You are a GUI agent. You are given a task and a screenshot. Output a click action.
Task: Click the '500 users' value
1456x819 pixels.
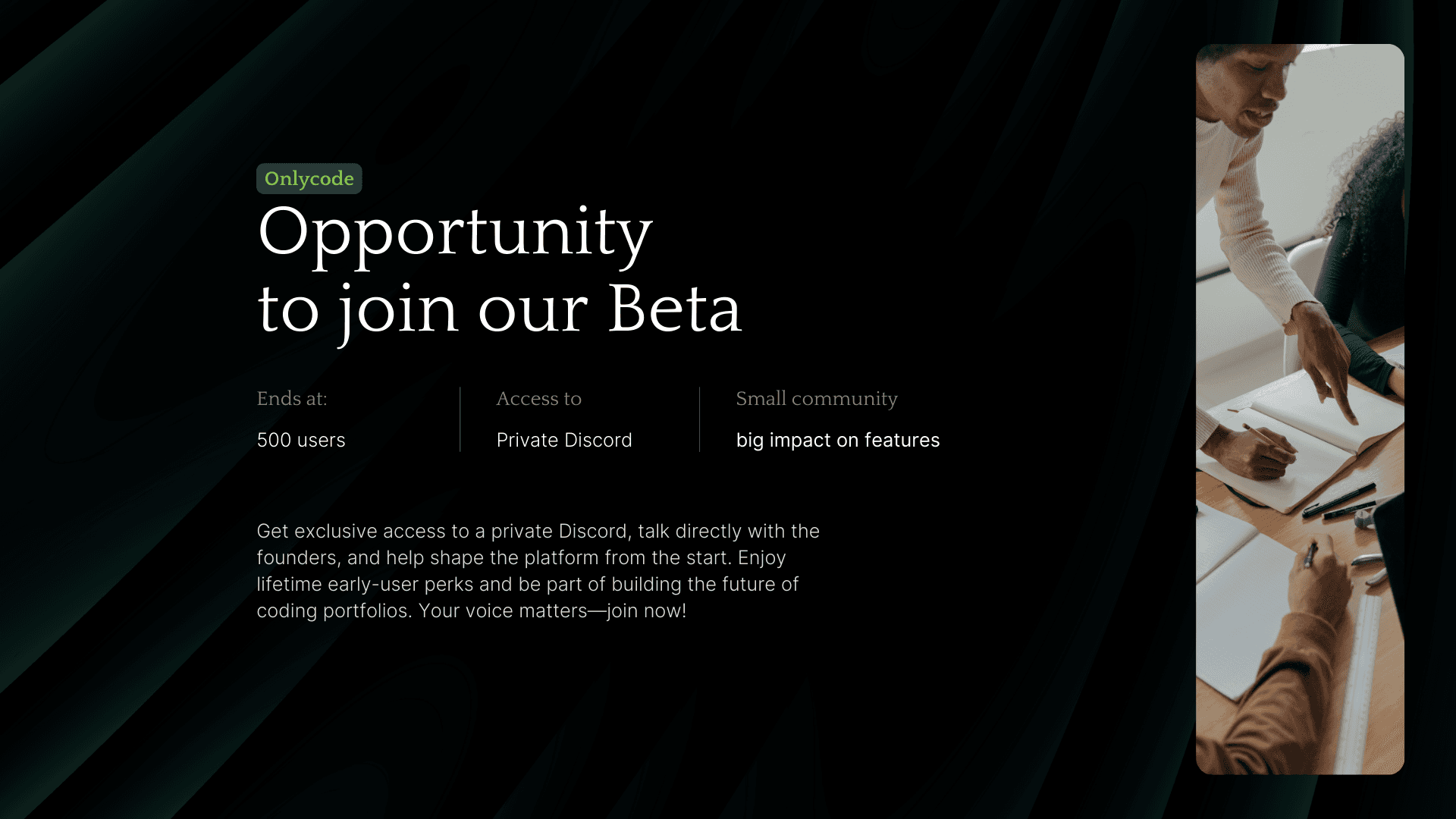(x=301, y=440)
